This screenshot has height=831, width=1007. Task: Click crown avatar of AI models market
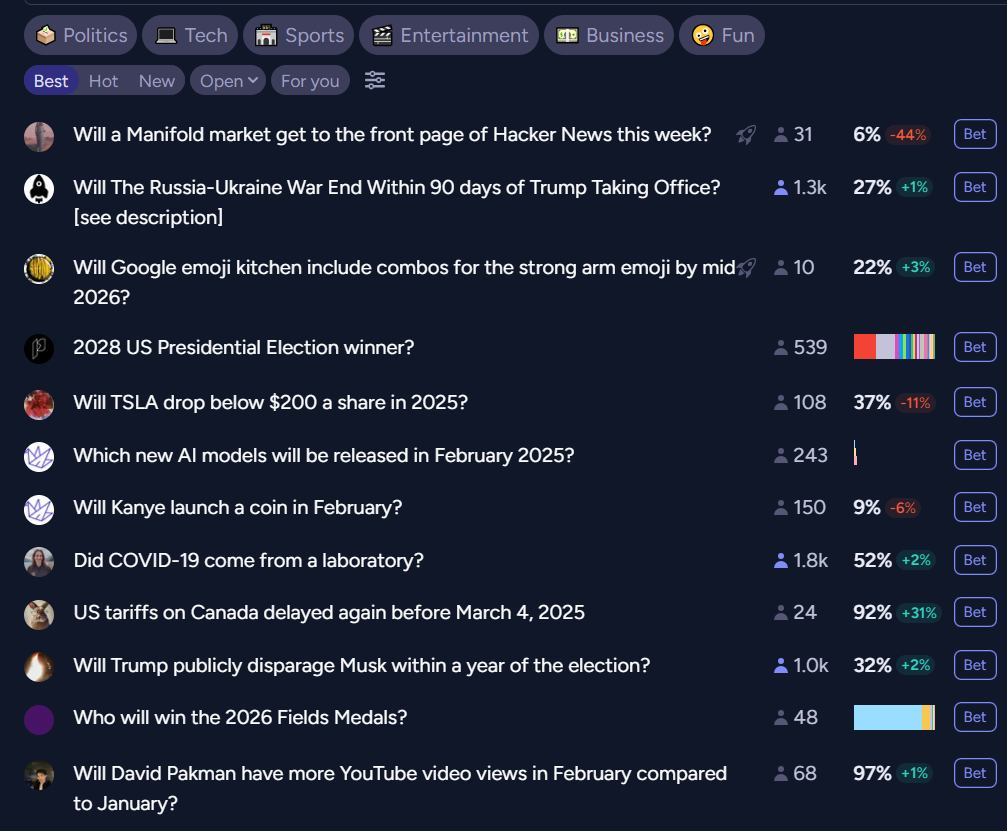(39, 457)
